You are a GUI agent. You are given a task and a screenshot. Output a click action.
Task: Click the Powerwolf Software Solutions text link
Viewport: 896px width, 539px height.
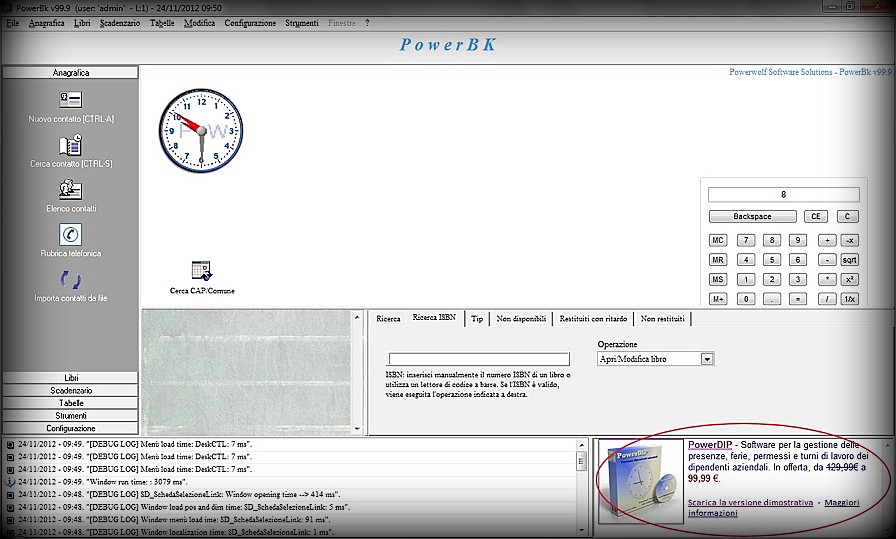pos(810,72)
